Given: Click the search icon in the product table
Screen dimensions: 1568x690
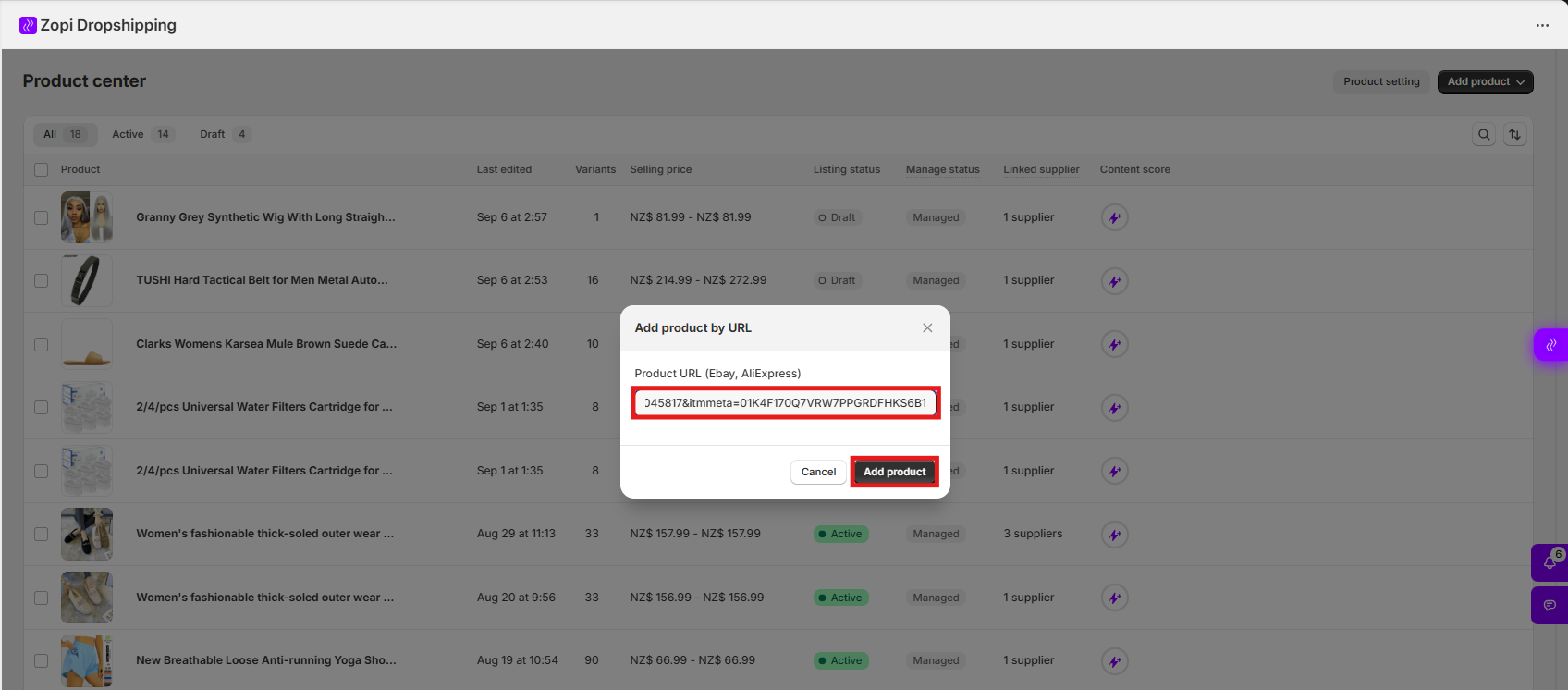Looking at the screenshot, I should pyautogui.click(x=1483, y=134).
